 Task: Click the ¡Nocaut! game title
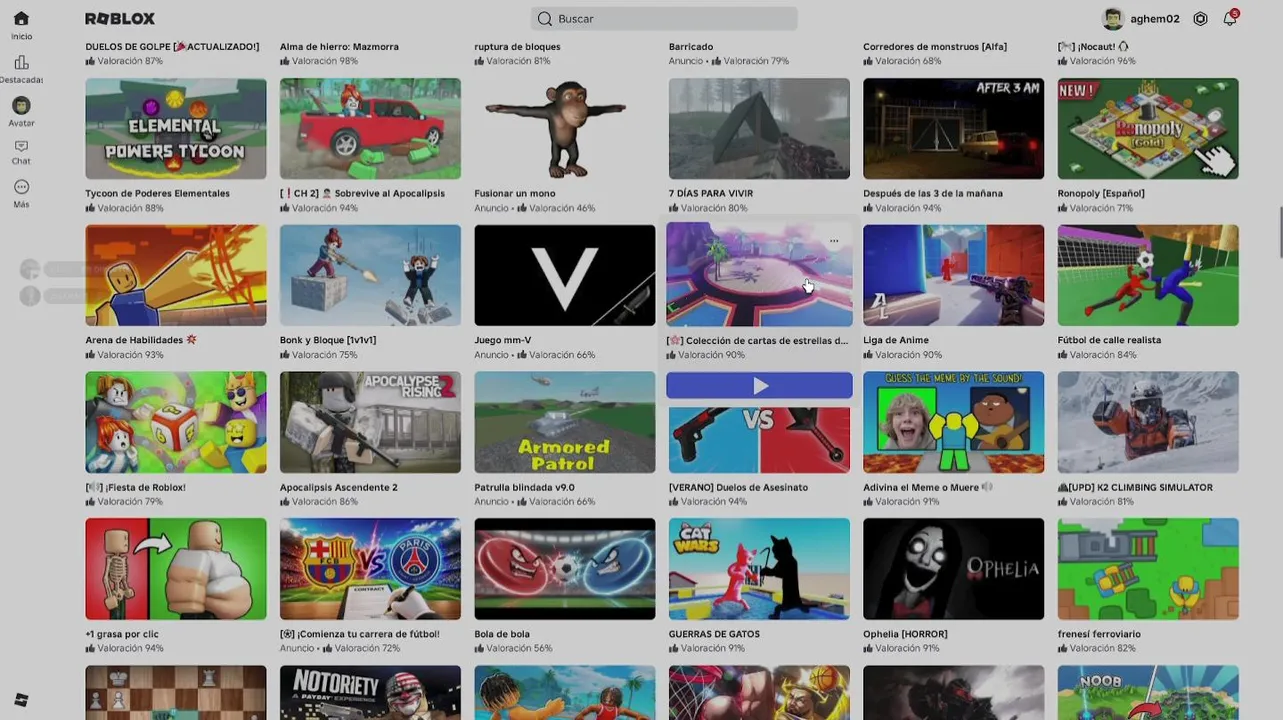pyautogui.click(x=1093, y=47)
